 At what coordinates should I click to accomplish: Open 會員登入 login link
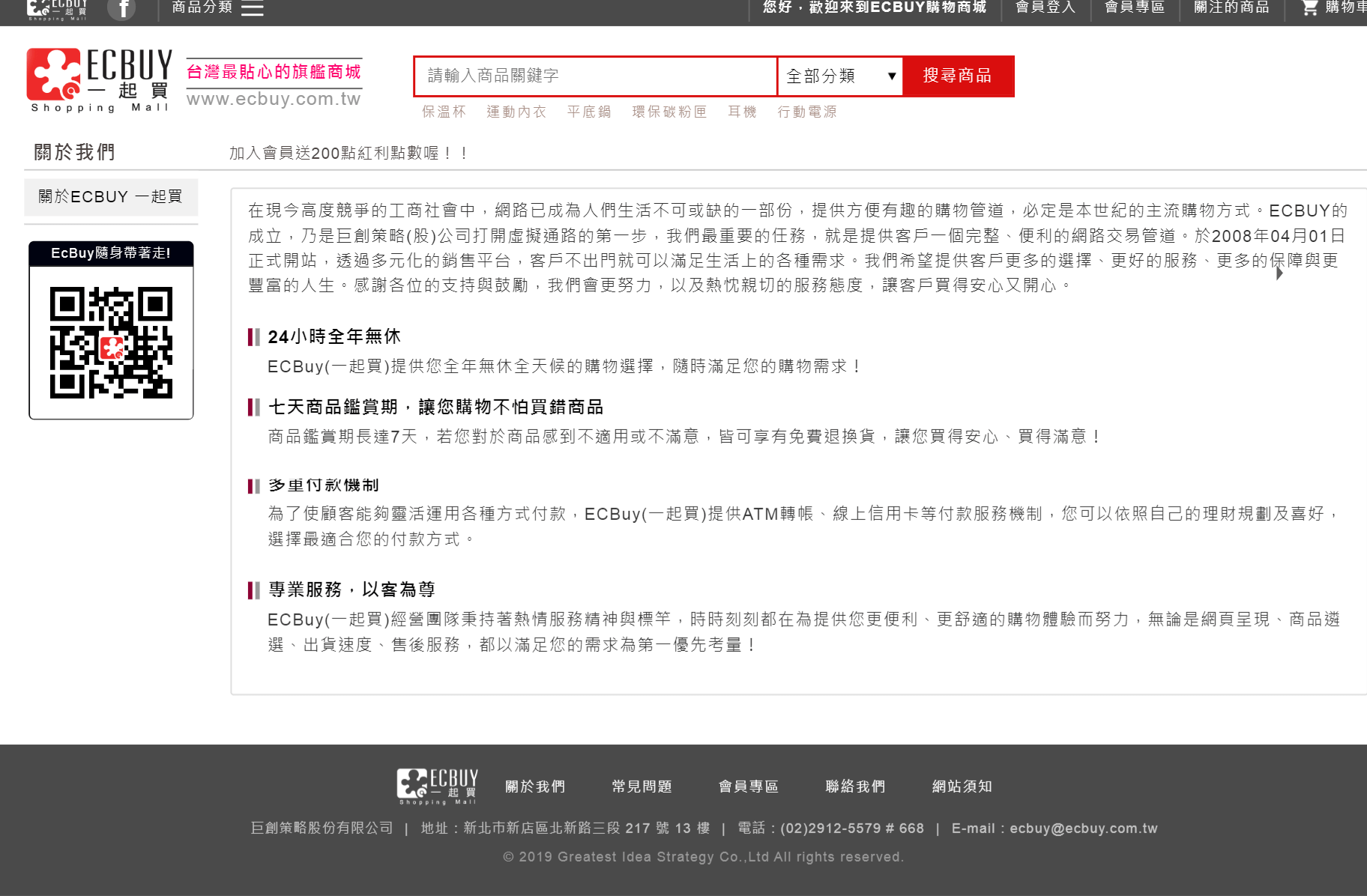pyautogui.click(x=1045, y=7)
